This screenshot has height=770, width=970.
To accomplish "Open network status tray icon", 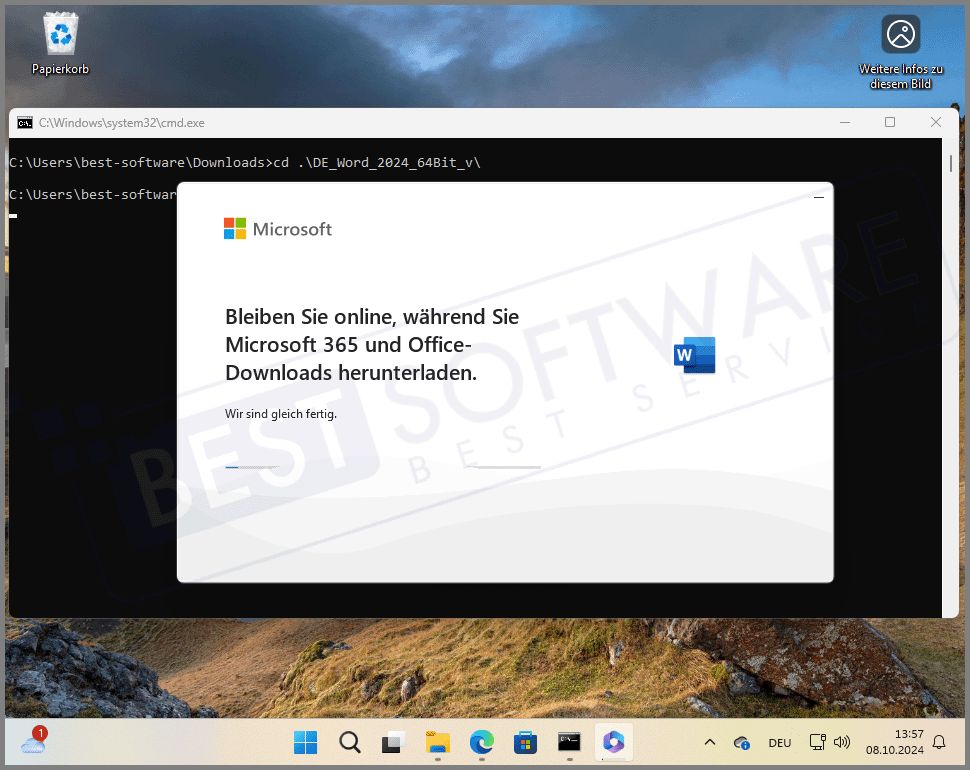I will click(x=818, y=742).
